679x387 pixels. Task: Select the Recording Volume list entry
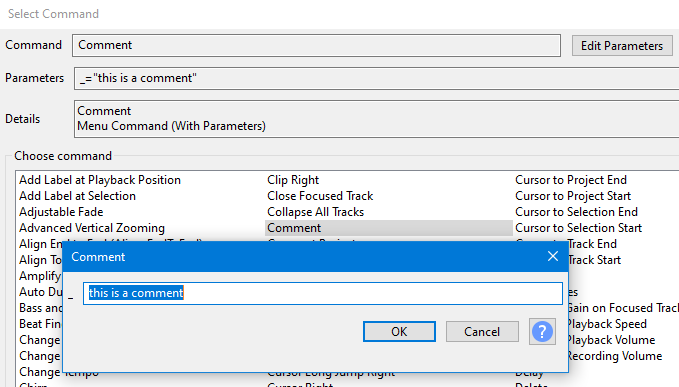pyautogui.click(x=615, y=356)
